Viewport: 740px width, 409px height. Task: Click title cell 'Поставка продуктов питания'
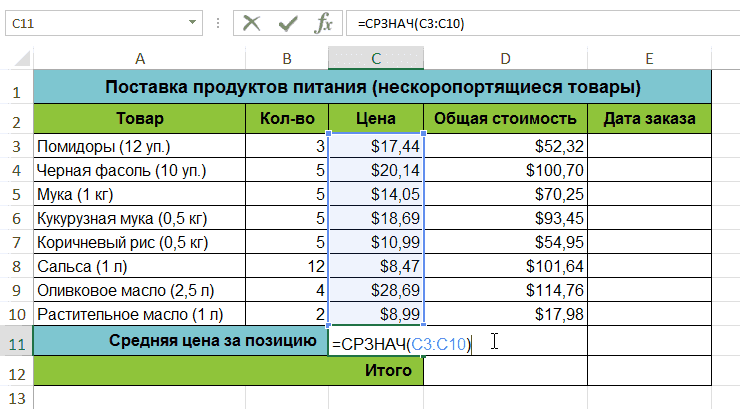372,87
